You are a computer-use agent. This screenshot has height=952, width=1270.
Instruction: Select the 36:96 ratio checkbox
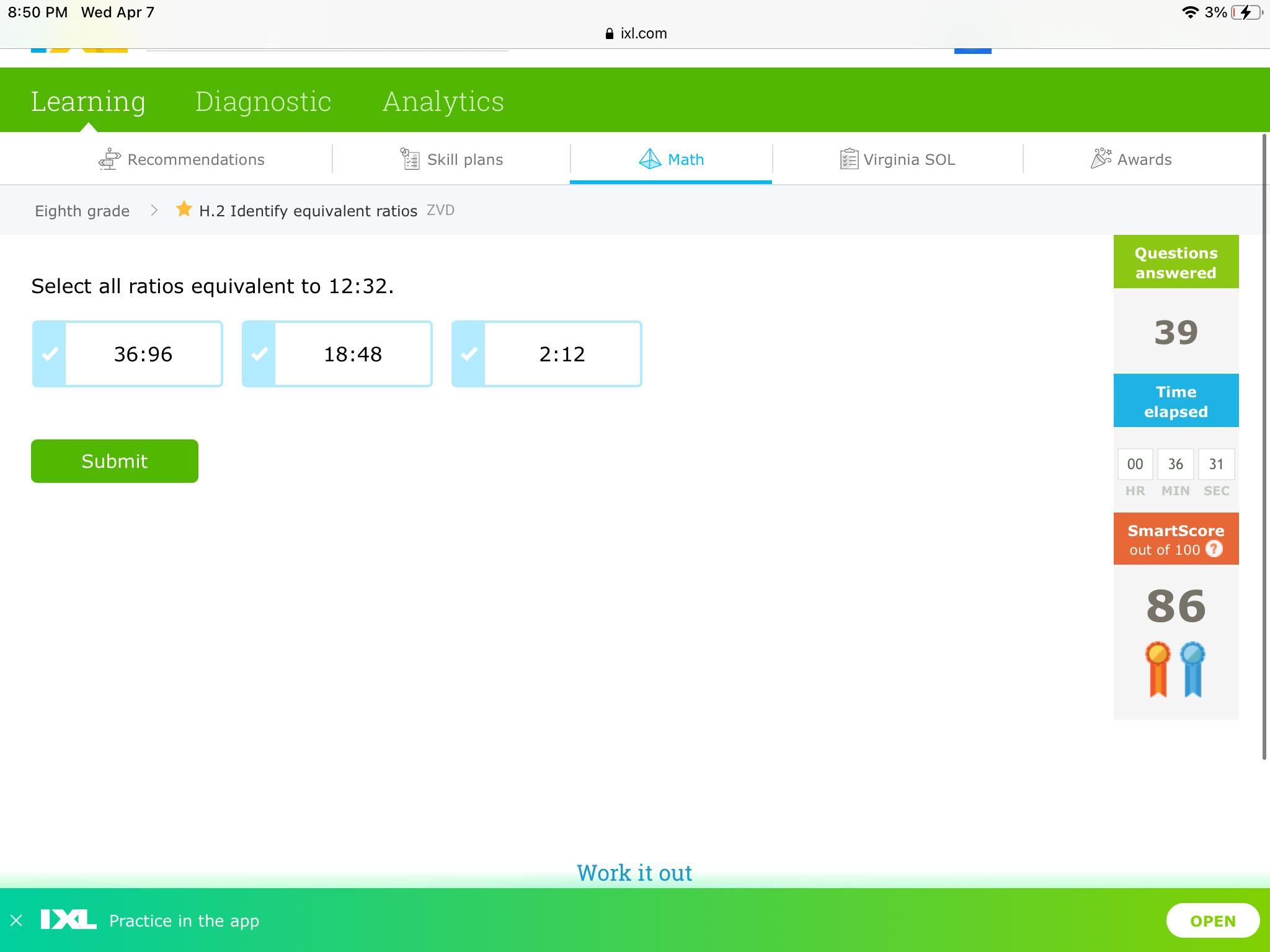click(x=50, y=354)
